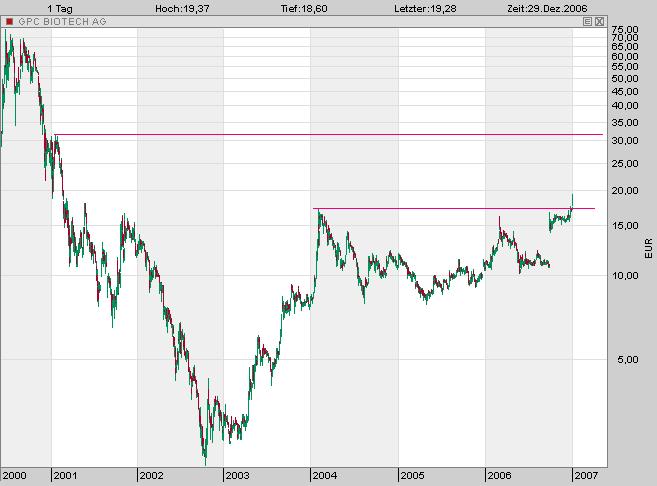Click the 10,00 price axis label

625,275
